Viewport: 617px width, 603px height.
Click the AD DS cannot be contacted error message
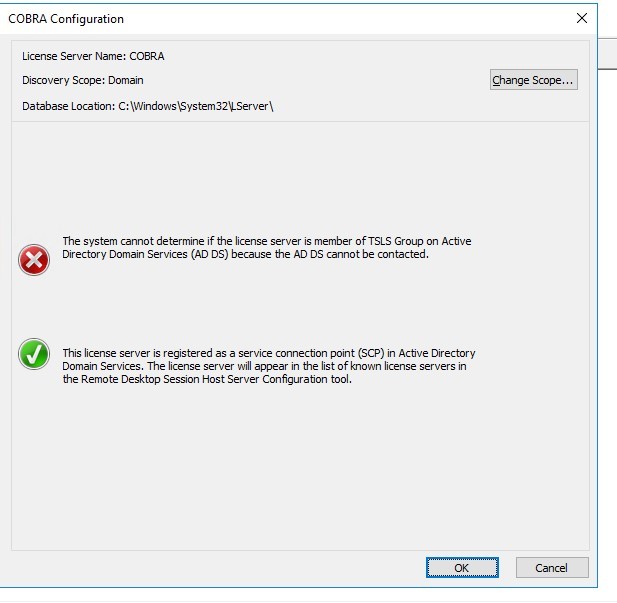[x=267, y=248]
